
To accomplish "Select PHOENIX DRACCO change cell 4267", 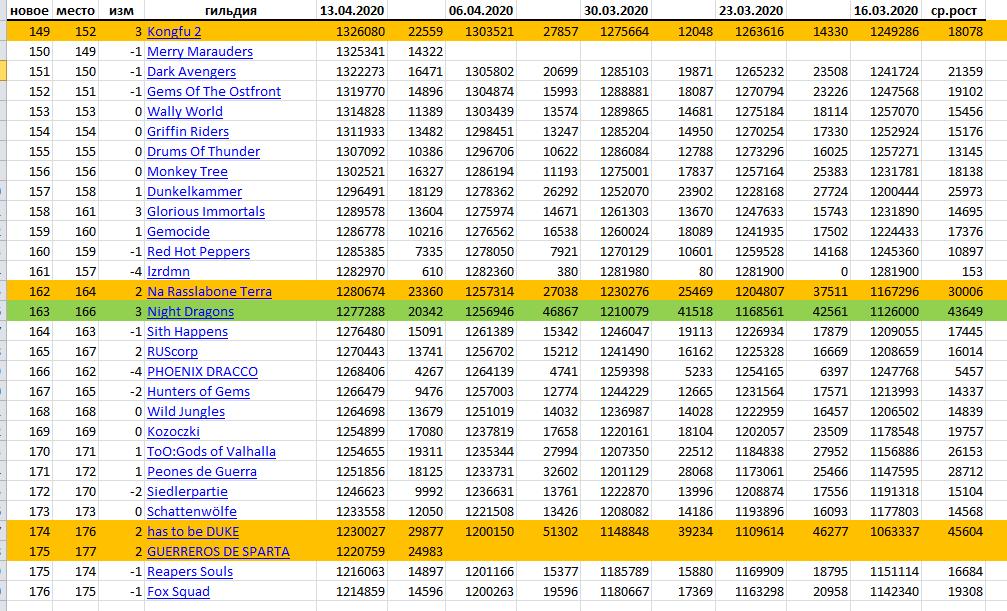I will point(417,371).
